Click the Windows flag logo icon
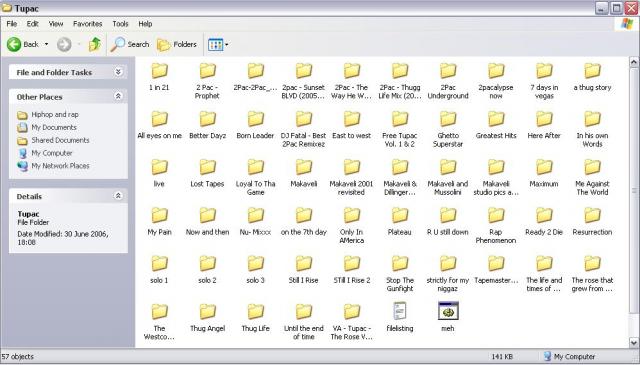The image size is (640, 365). (x=627, y=24)
